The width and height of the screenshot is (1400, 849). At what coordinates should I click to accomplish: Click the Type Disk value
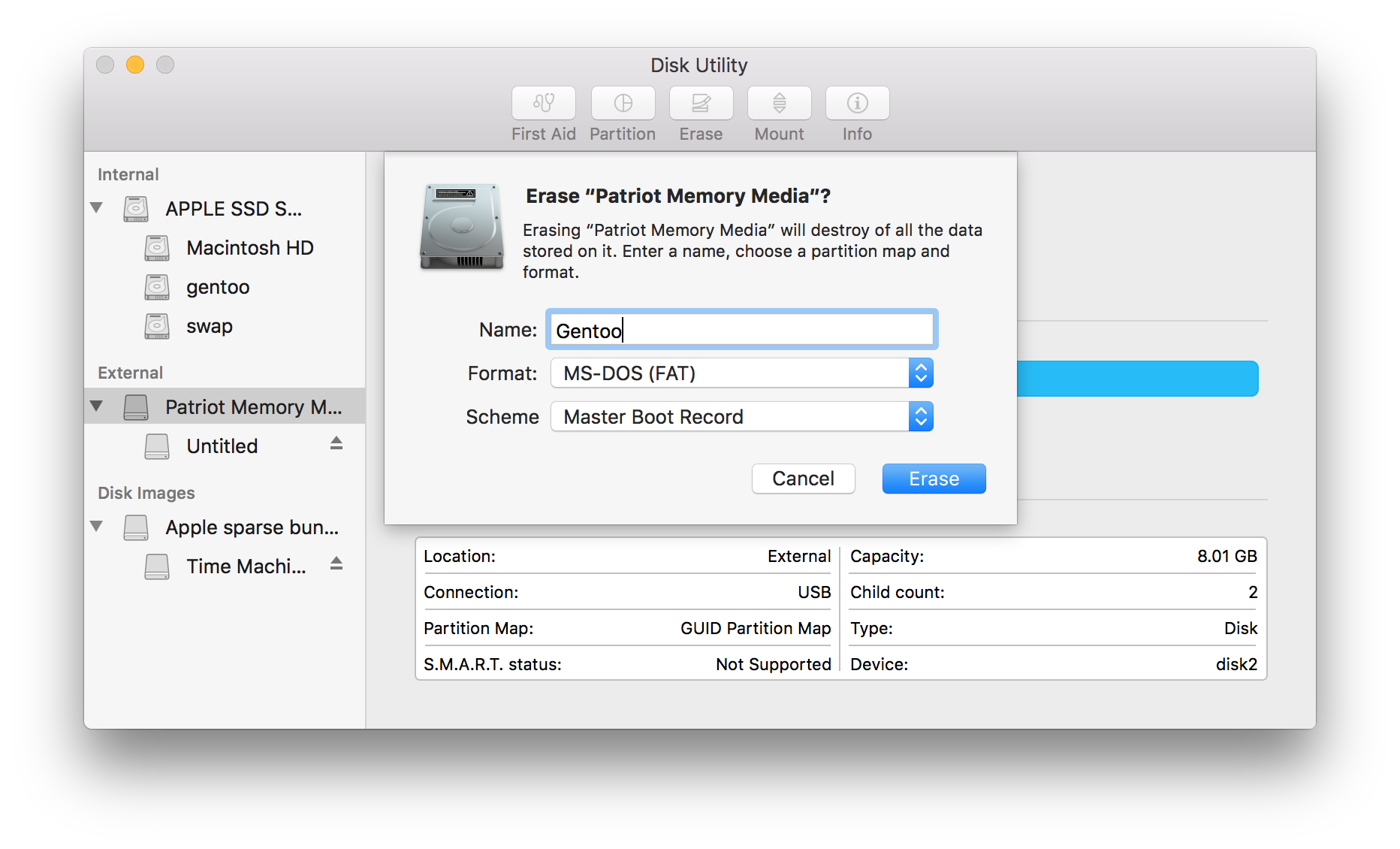point(1241,628)
